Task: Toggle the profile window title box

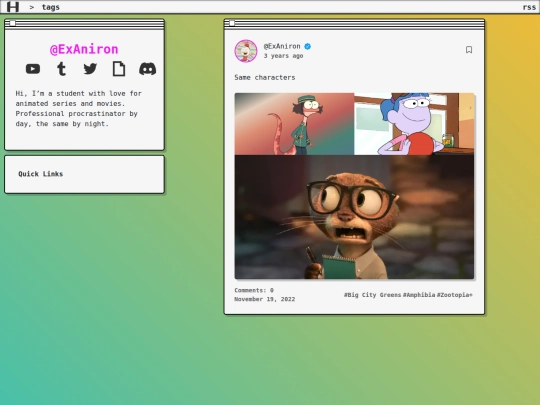Action: pos(13,23)
